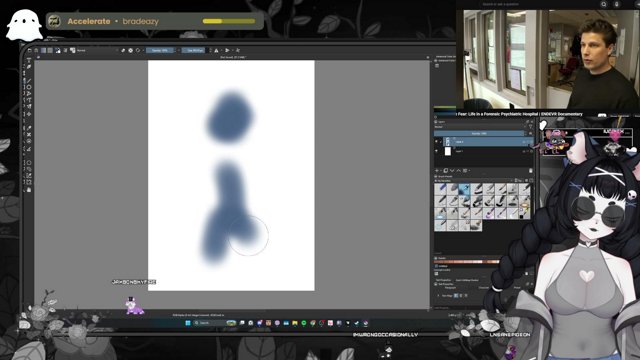Open the brush presets chooser icon
Image resolution: width=640 pixels, height=360 pixels.
click(x=72, y=50)
